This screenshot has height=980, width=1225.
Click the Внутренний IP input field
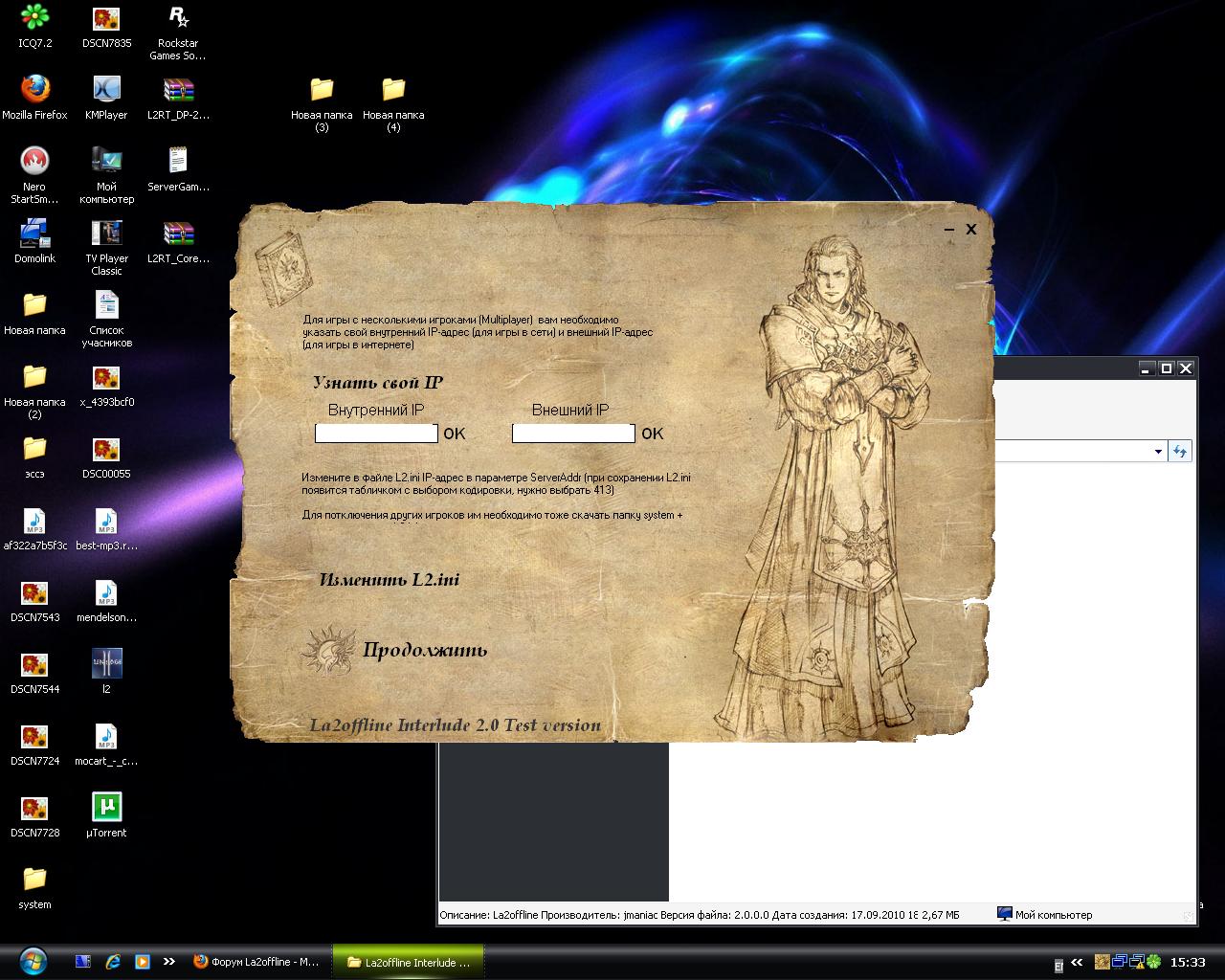(x=376, y=434)
